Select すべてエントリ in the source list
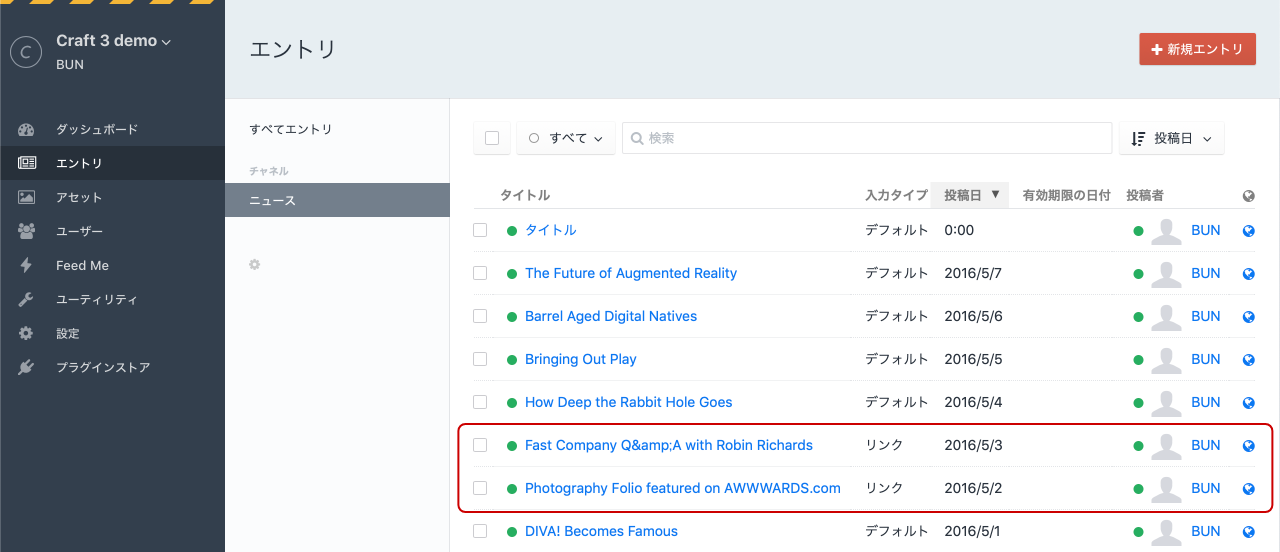Screen dimensions: 1280x552 (x=291, y=130)
